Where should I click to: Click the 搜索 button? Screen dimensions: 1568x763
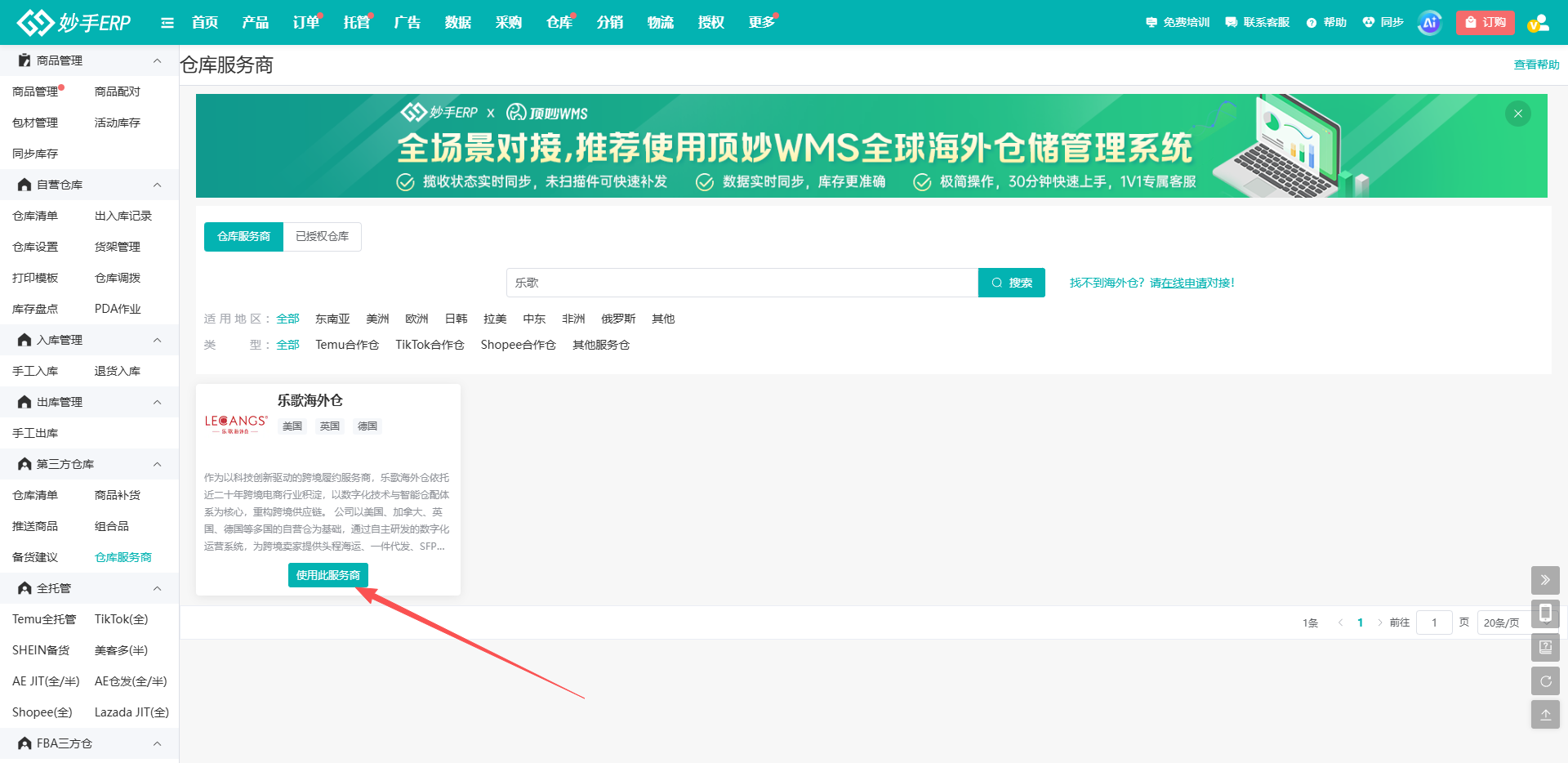tap(1012, 283)
